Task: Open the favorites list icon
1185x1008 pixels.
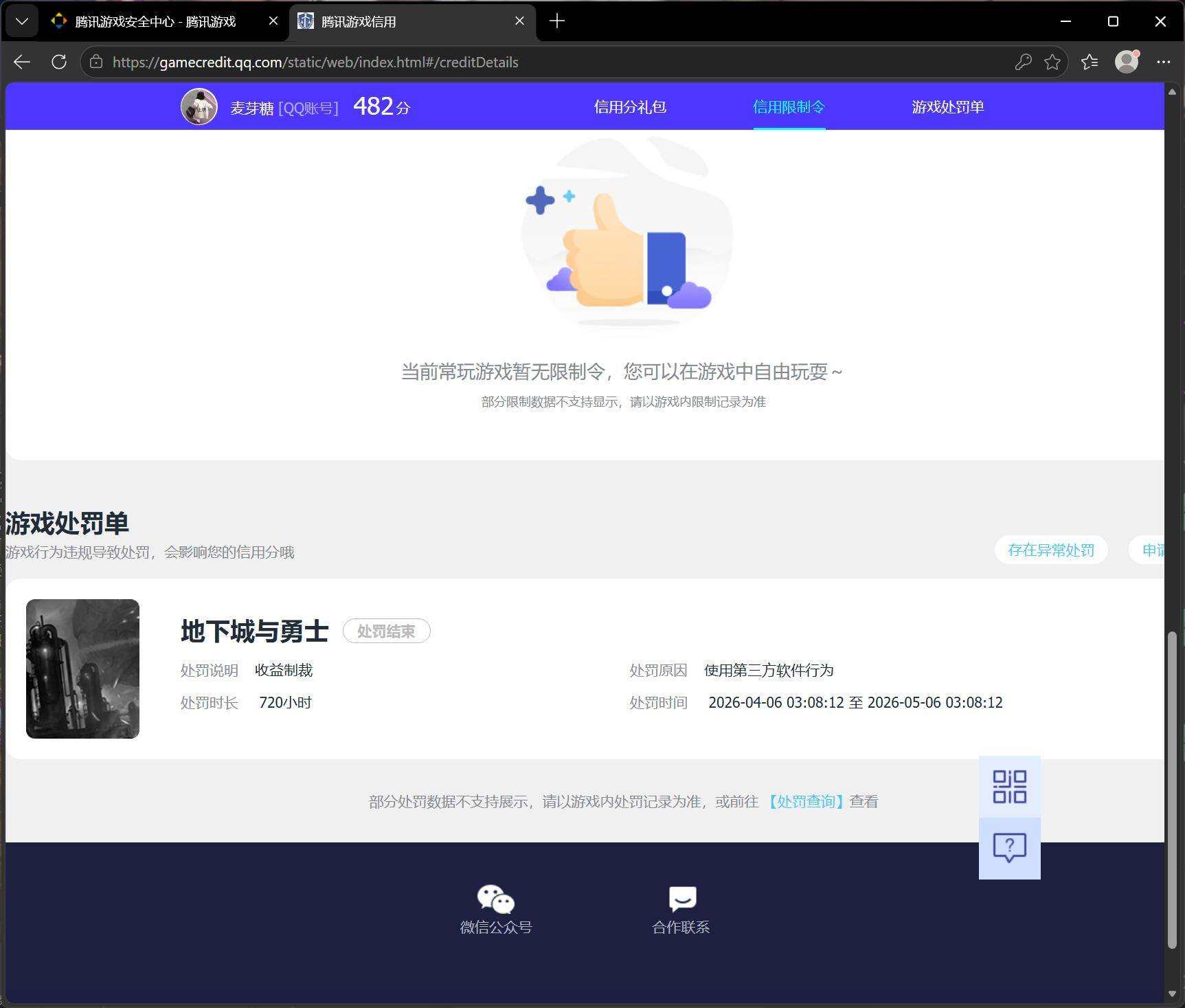Action: pos(1090,62)
